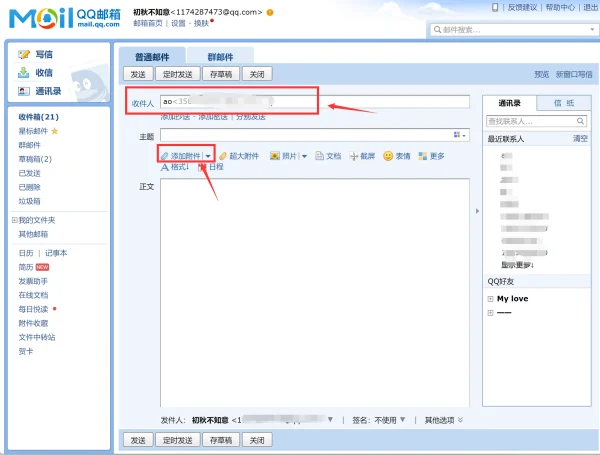Screen dimensions: 600x455
Task: Open 帮助中心 help center
Action: click(x=560, y=7)
